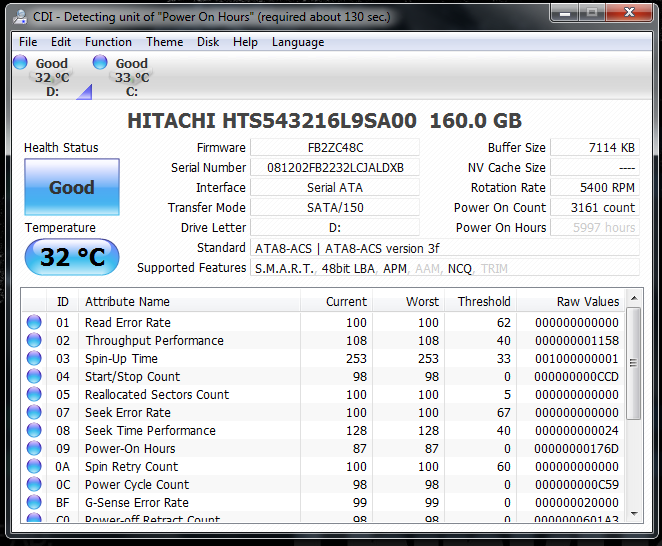
Task: Click the Power On Count field 3161 count
Action: point(595,207)
